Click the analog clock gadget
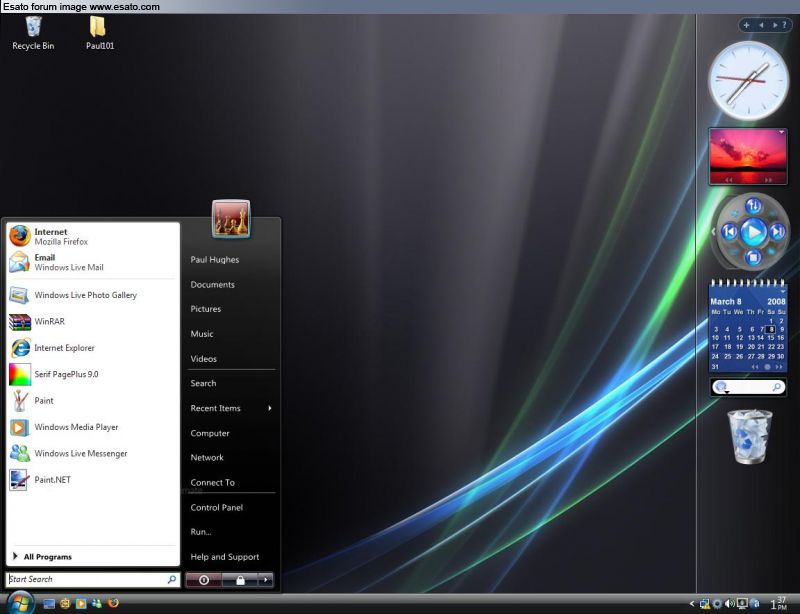Viewport: 800px width, 614px height. pos(748,81)
